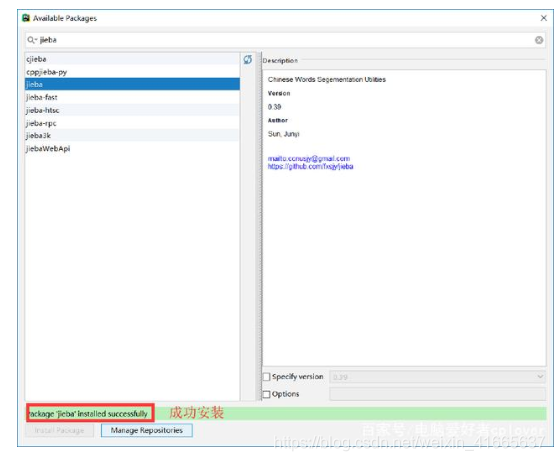Open the mailto author email link

point(309,159)
